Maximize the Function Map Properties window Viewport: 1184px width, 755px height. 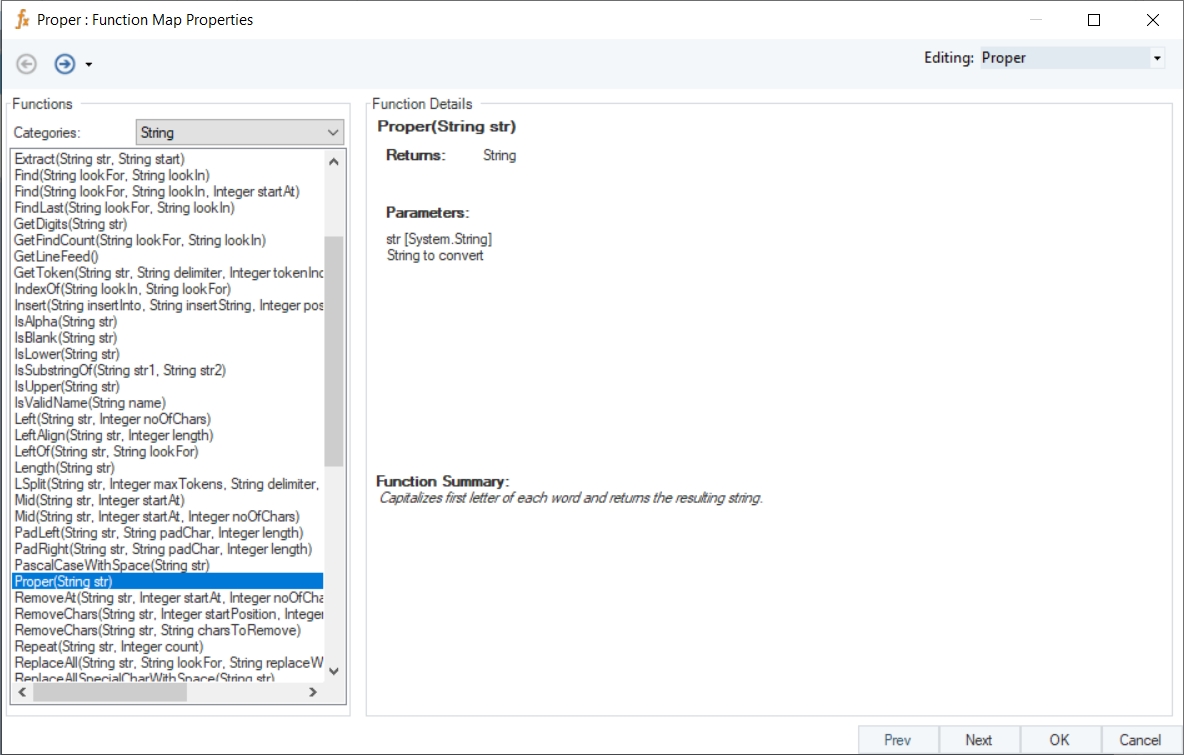(1094, 20)
